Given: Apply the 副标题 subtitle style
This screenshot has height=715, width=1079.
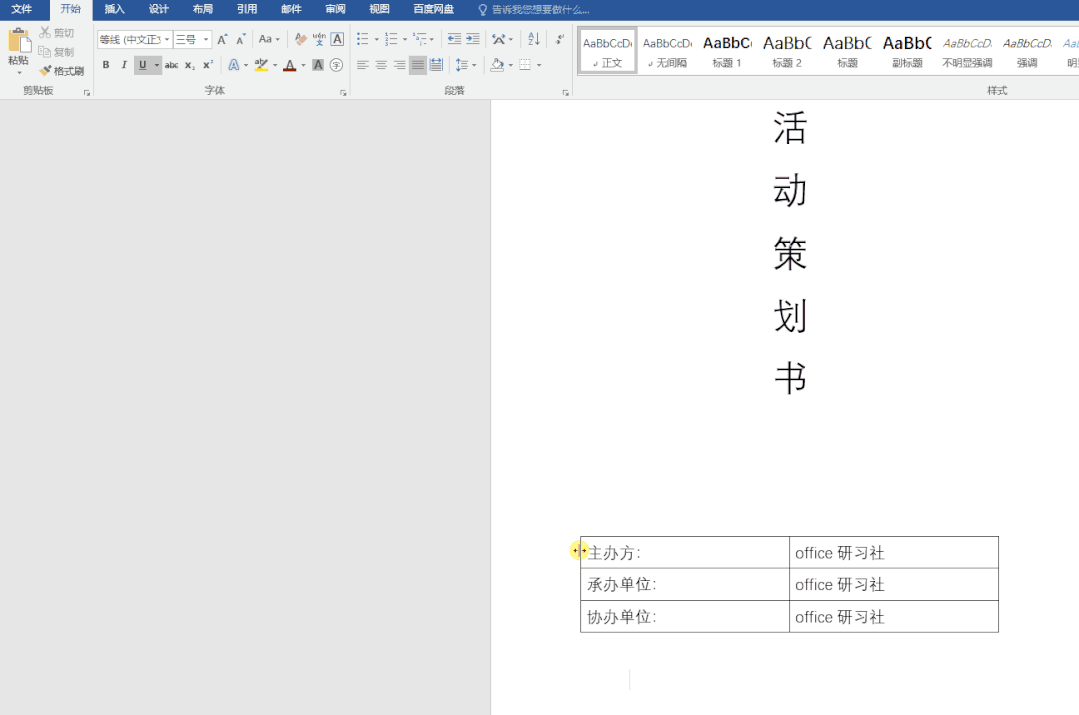Looking at the screenshot, I should tap(907, 51).
